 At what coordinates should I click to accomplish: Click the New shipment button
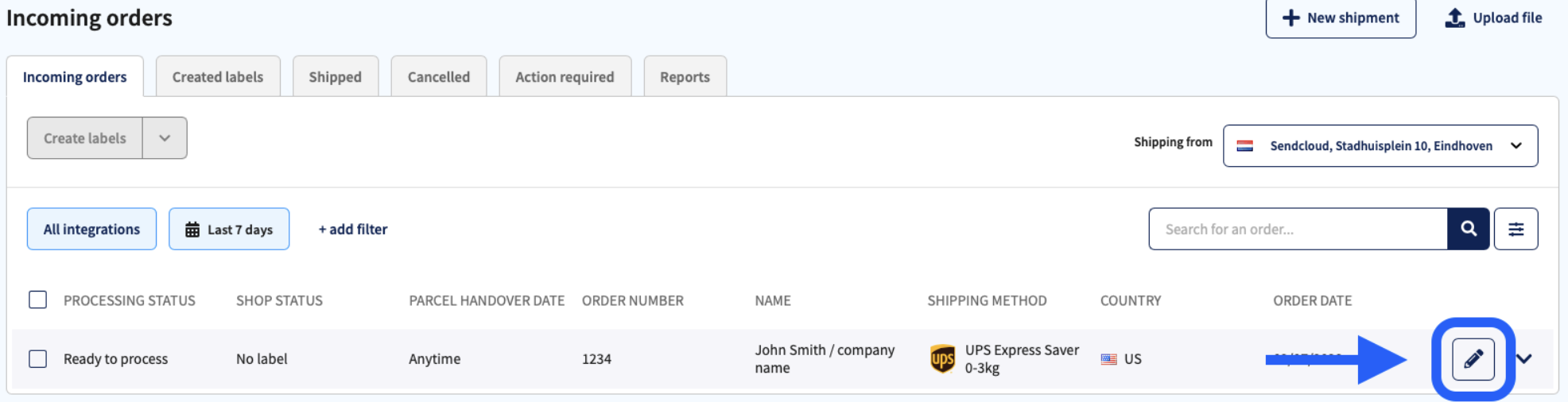pos(1341,18)
